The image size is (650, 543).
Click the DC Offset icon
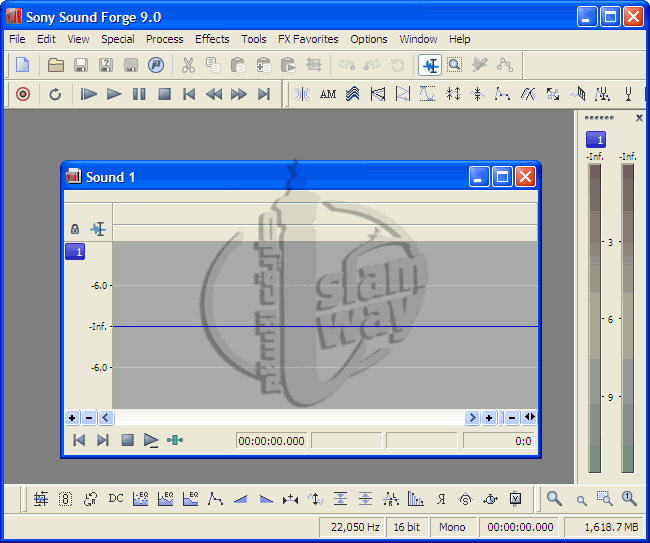click(x=116, y=498)
